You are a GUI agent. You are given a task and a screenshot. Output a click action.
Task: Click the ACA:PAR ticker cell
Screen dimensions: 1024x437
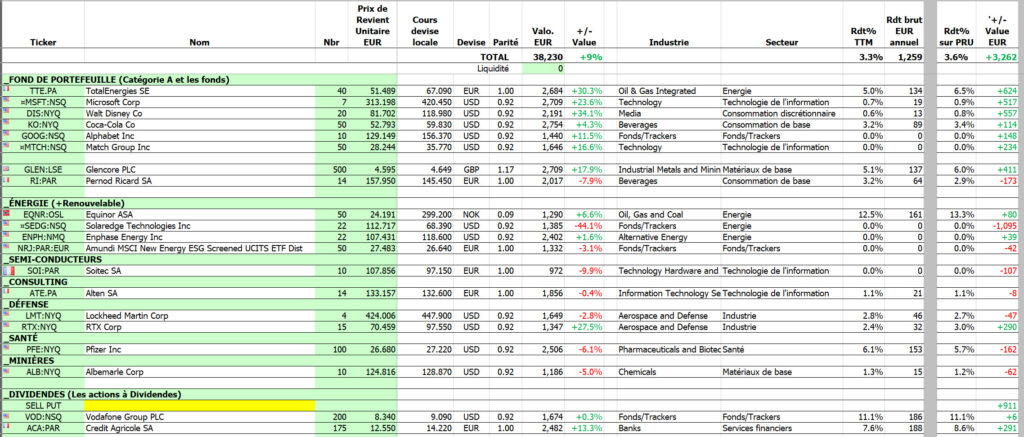click(x=43, y=428)
